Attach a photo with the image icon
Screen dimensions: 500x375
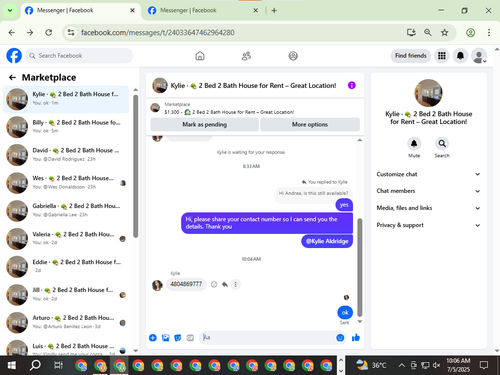(165, 338)
